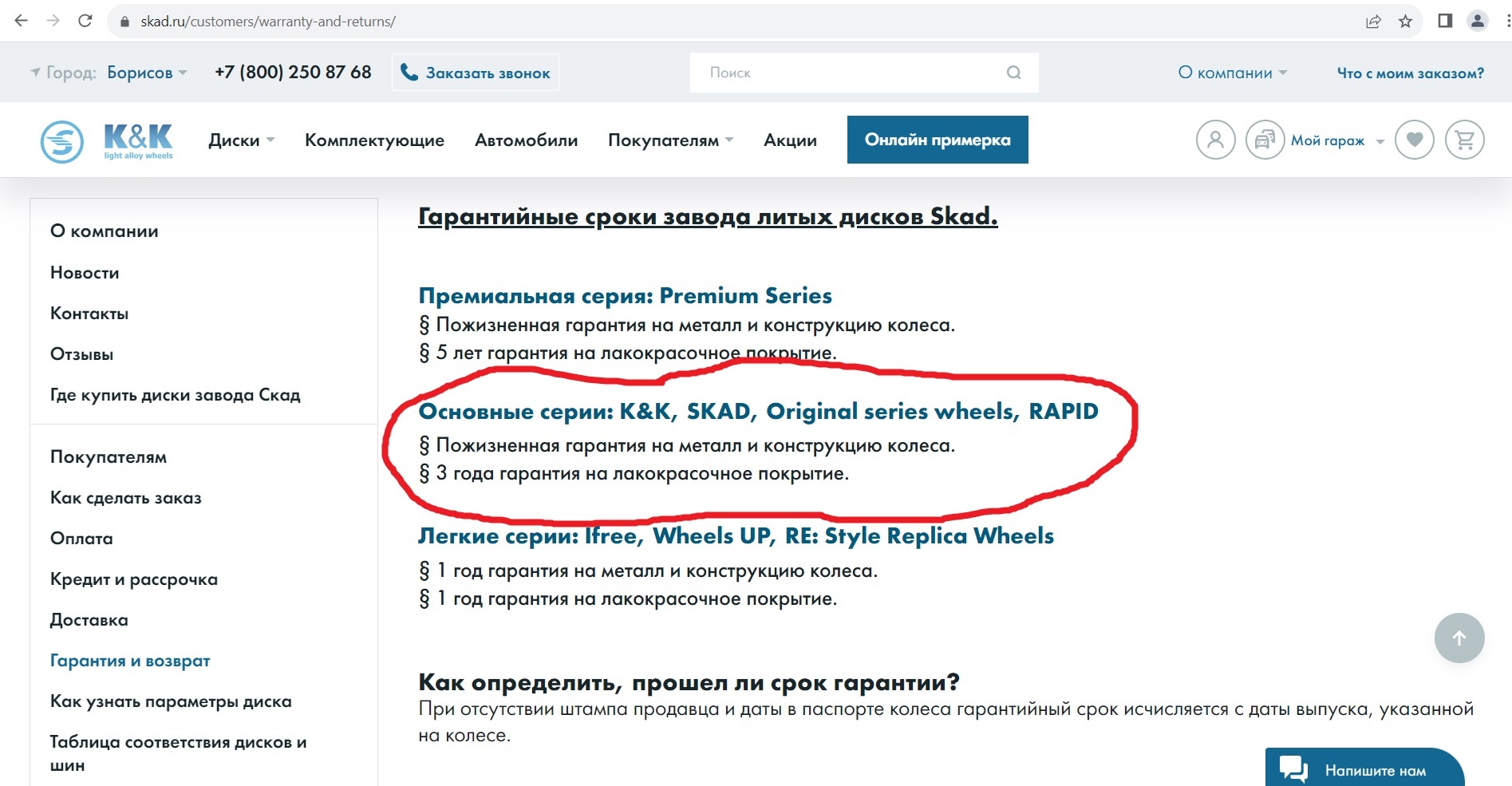Click the scroll-to-top arrow button
The image size is (1512, 786).
click(x=1459, y=638)
